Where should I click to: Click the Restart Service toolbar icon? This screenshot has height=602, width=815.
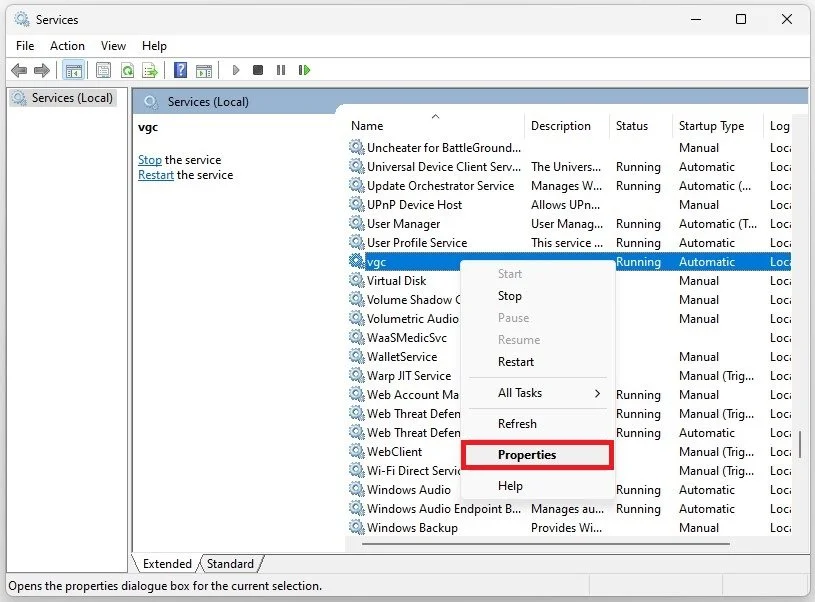(x=305, y=70)
